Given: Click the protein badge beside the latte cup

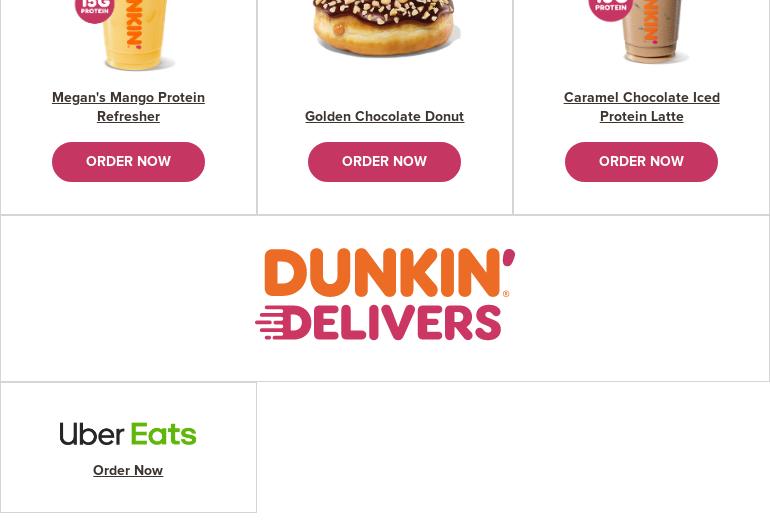Looking at the screenshot, I should pyautogui.click(x=611, y=7).
